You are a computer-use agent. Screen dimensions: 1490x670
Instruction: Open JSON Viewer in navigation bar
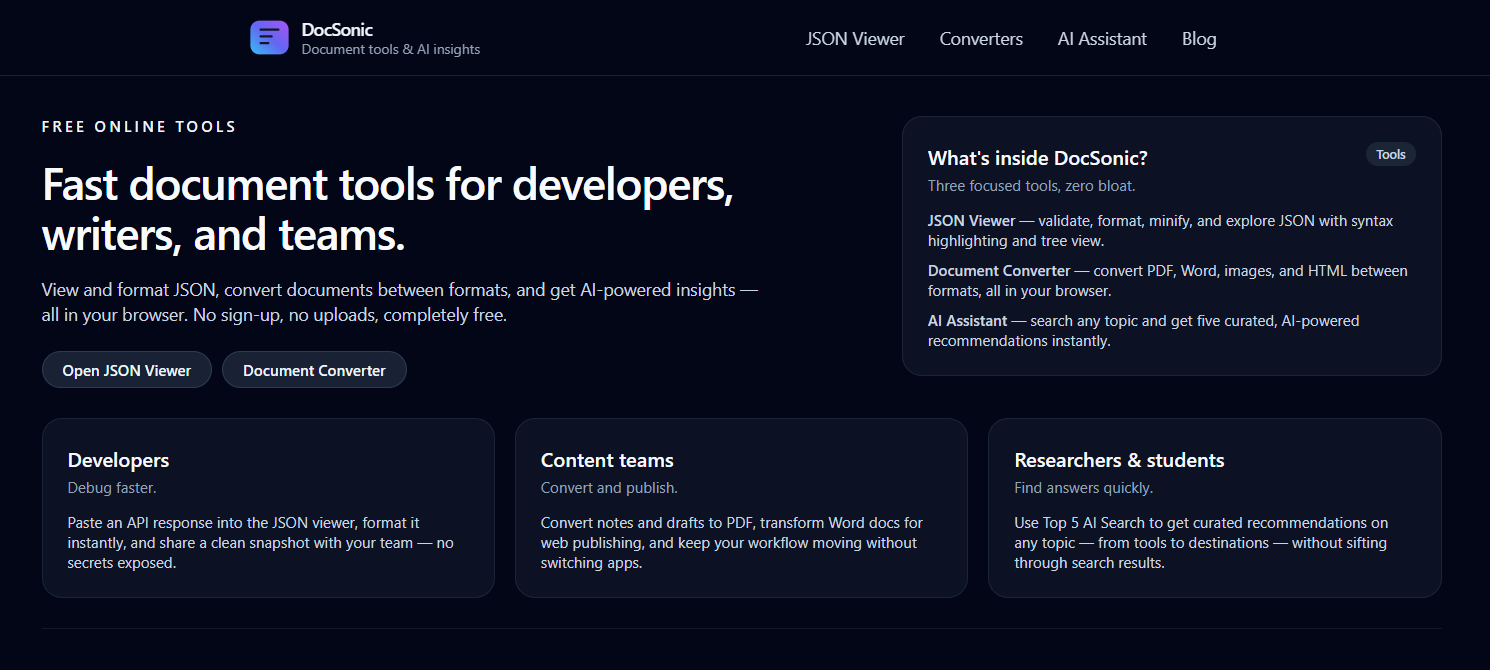(855, 39)
